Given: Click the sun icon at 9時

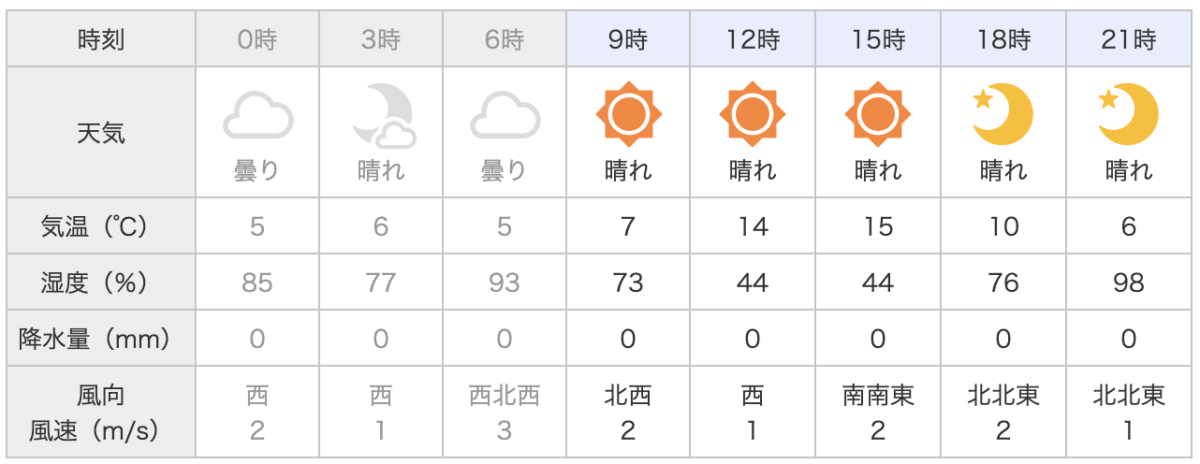Looking at the screenshot, I should [x=628, y=116].
